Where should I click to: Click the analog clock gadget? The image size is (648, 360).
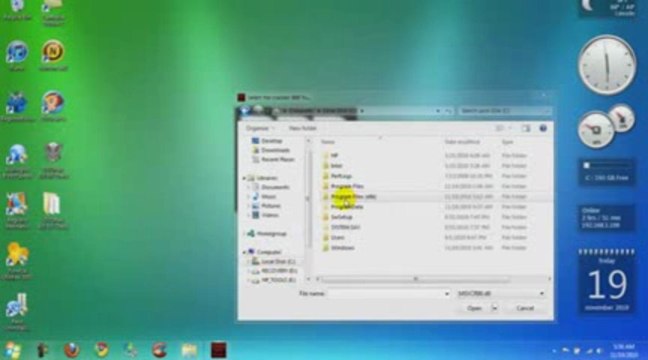(x=607, y=65)
